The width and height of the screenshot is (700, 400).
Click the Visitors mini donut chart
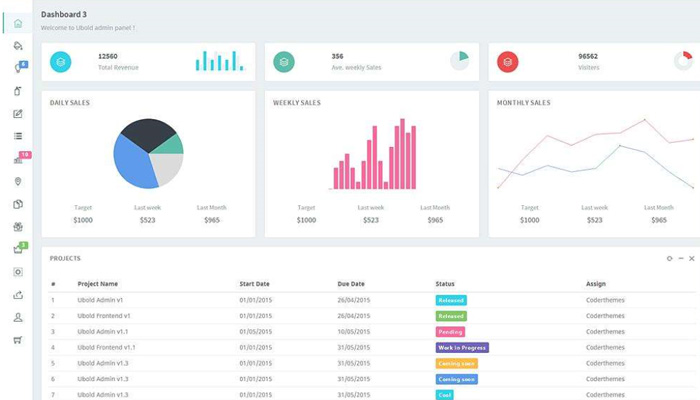pos(683,61)
